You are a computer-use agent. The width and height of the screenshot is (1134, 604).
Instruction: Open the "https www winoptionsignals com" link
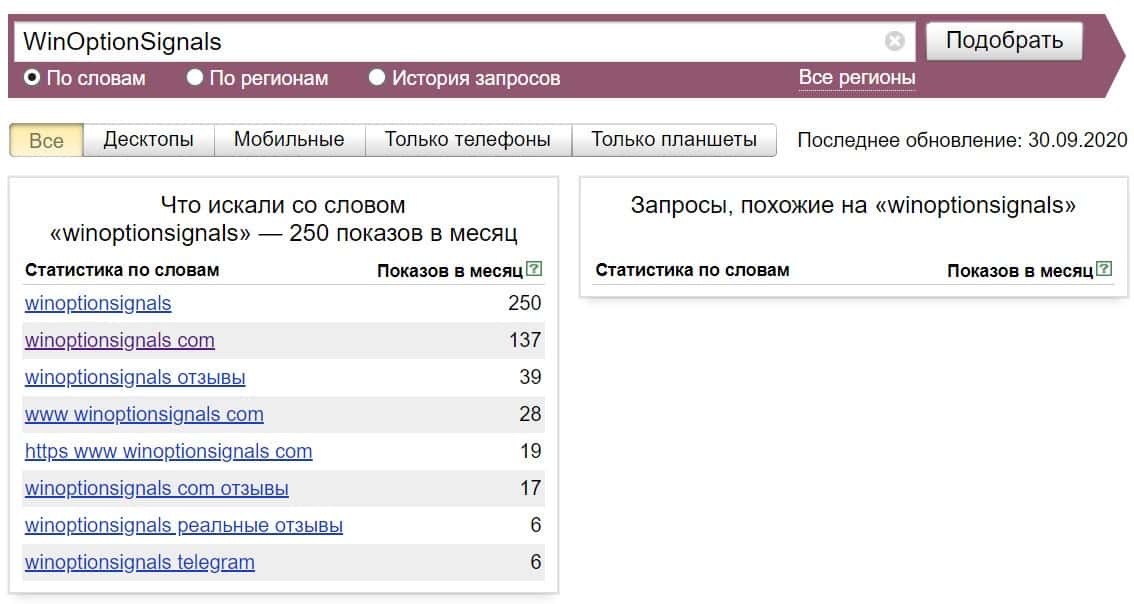168,451
